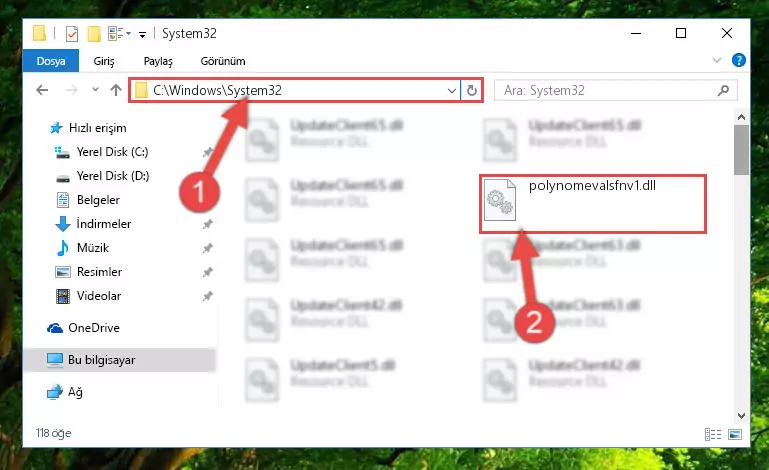Open the Dosya menu tab
769x470 pixels.
point(51,61)
